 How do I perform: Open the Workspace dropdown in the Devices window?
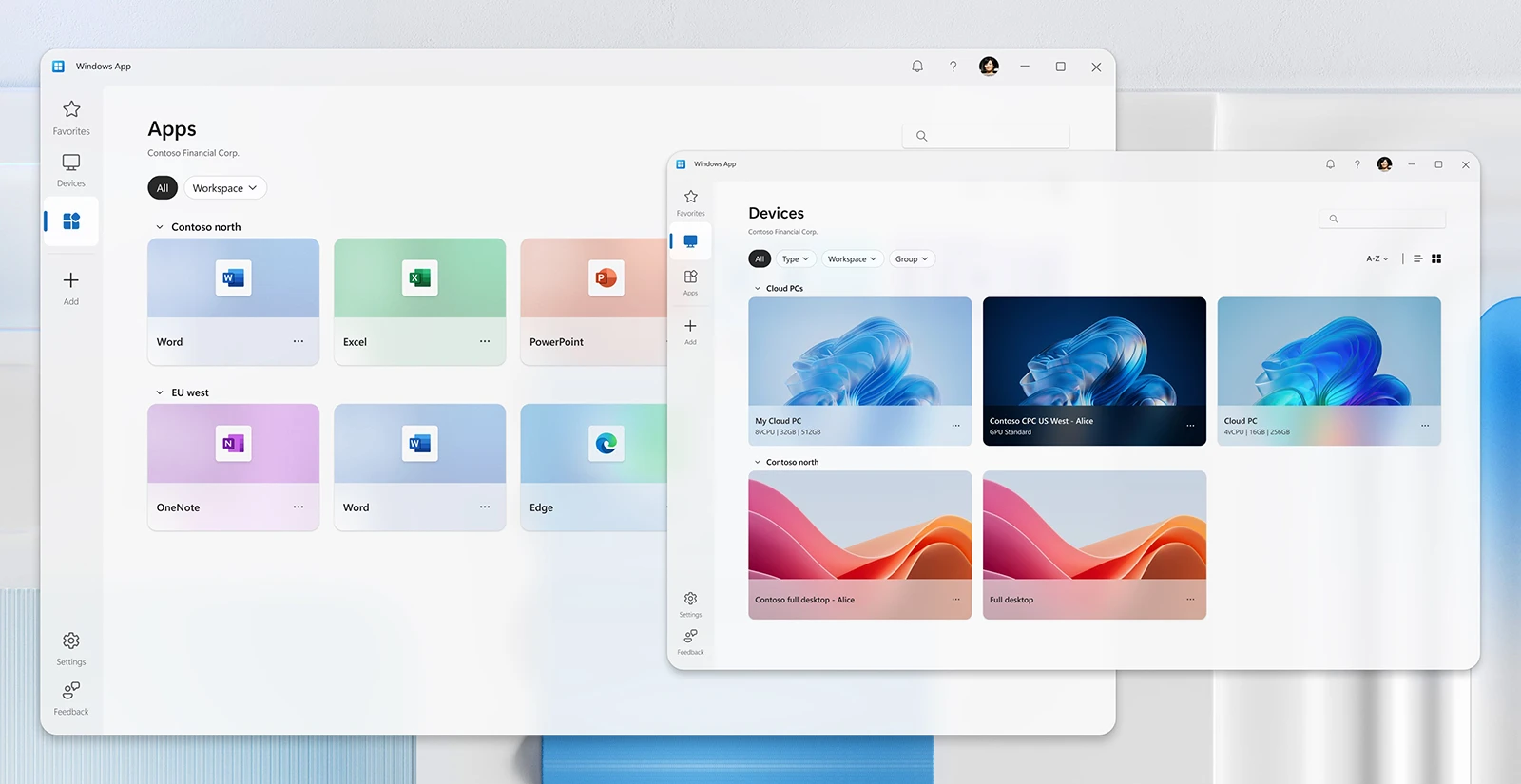click(852, 258)
